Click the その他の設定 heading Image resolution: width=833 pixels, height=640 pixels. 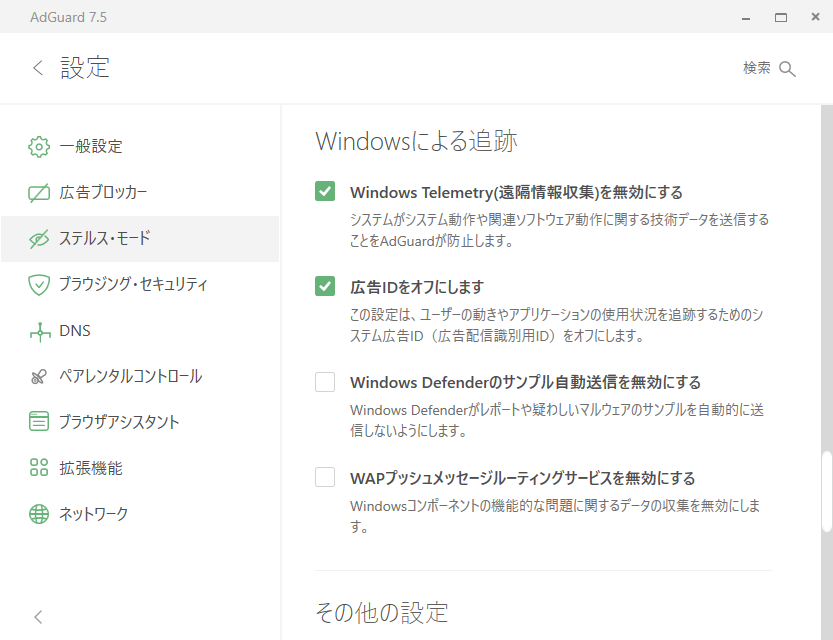pyautogui.click(x=382, y=612)
